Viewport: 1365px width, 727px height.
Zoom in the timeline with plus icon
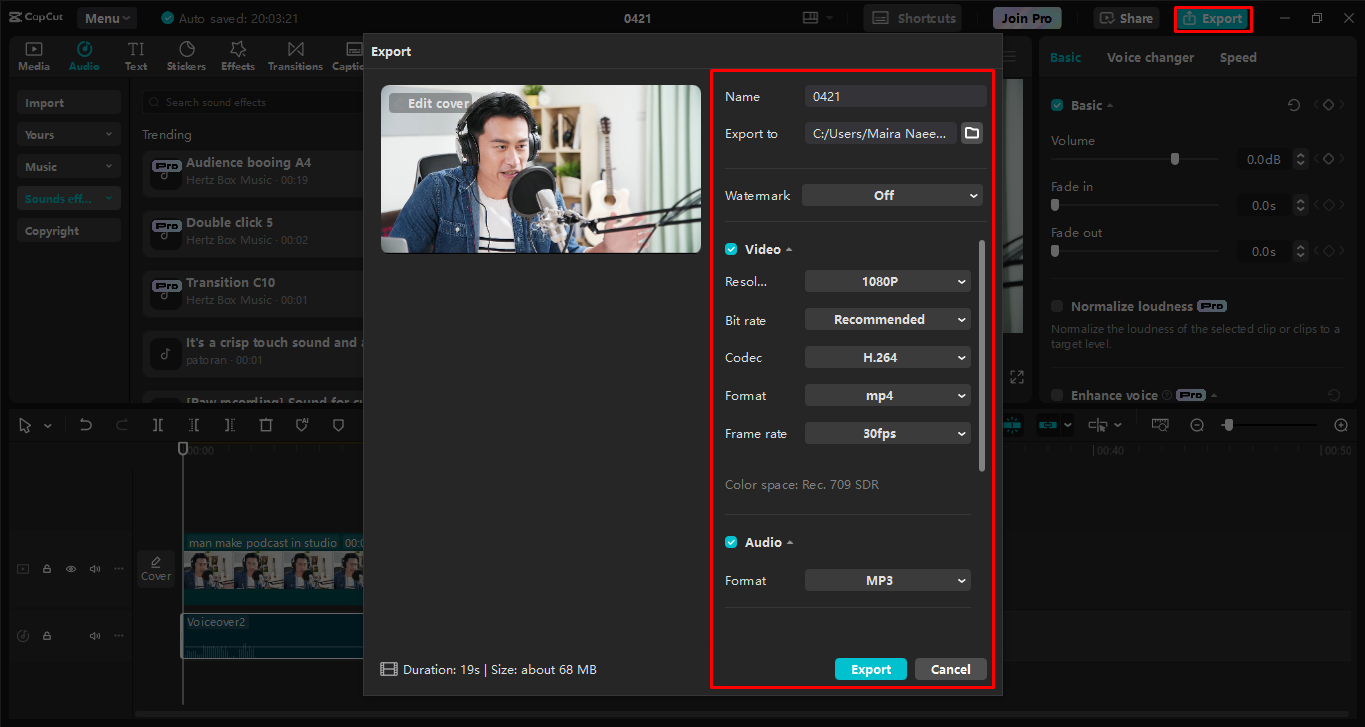(x=1342, y=425)
